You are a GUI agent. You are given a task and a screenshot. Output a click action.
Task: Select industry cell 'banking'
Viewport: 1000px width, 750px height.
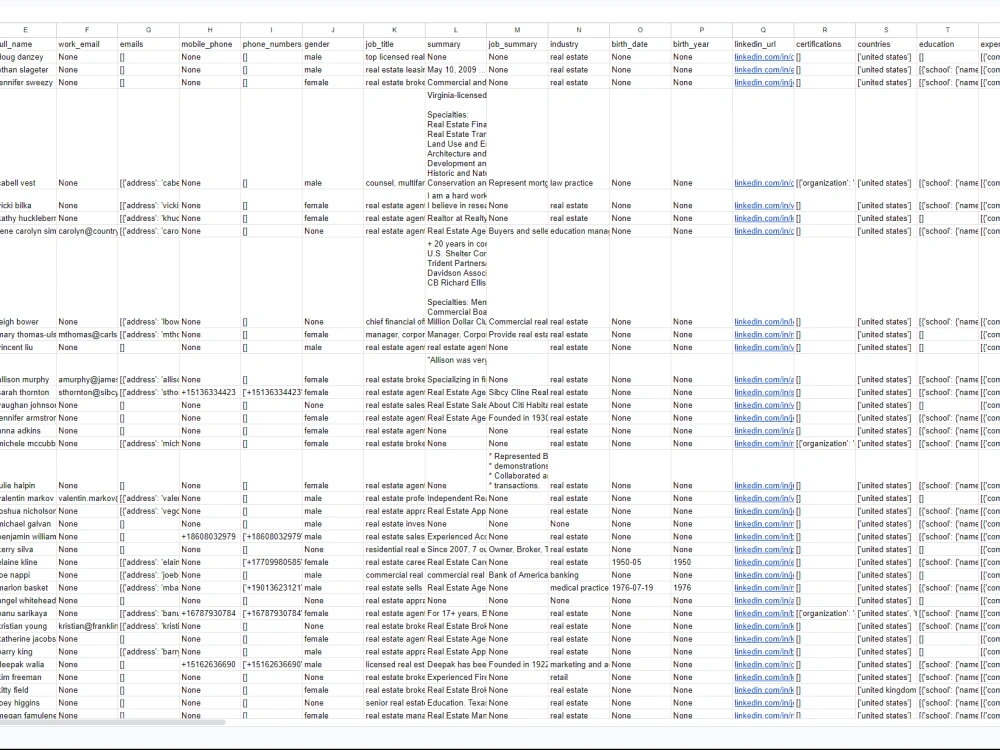(578, 575)
